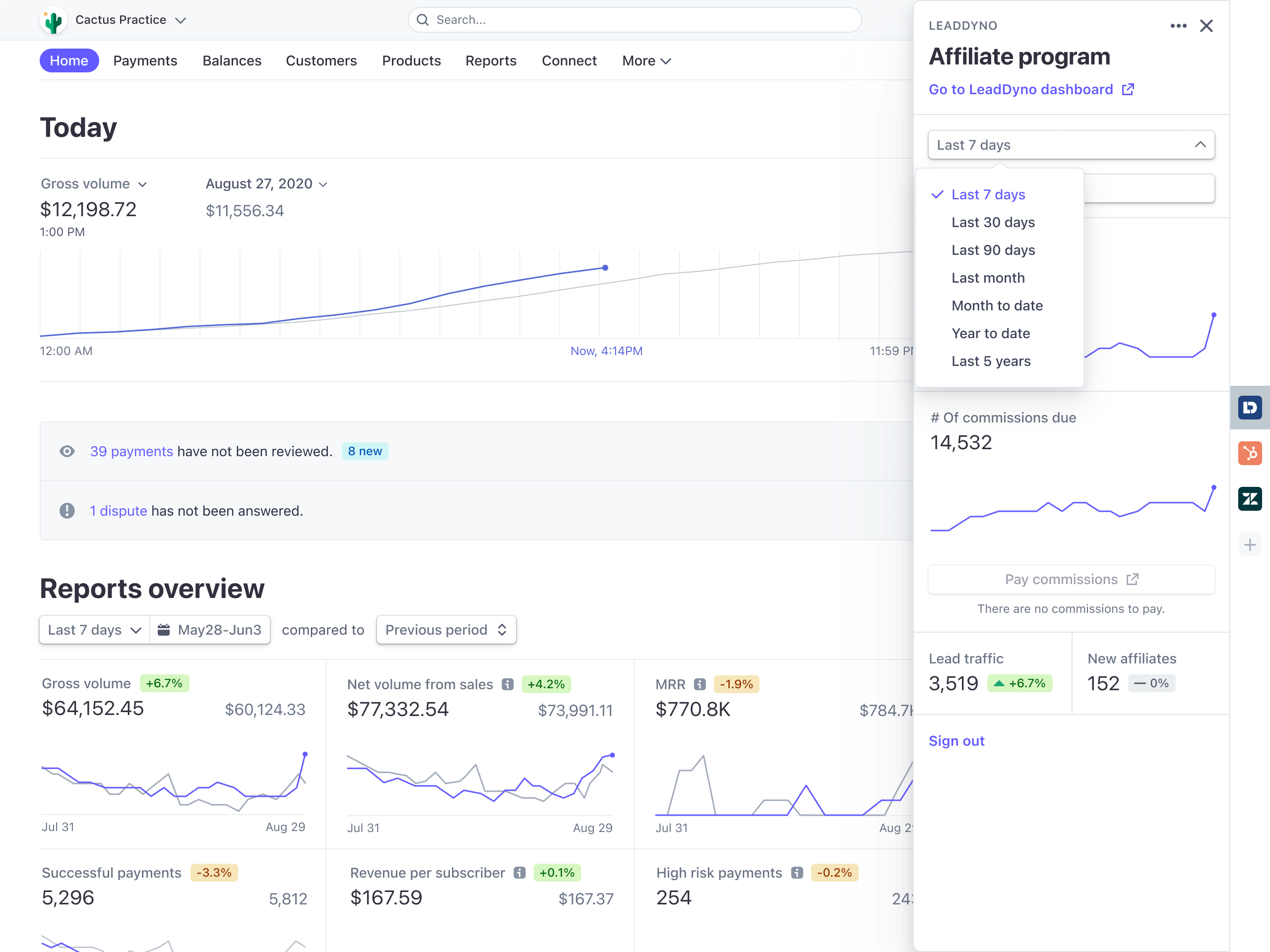
Task: Expand the More navigation menu
Action: (x=646, y=61)
